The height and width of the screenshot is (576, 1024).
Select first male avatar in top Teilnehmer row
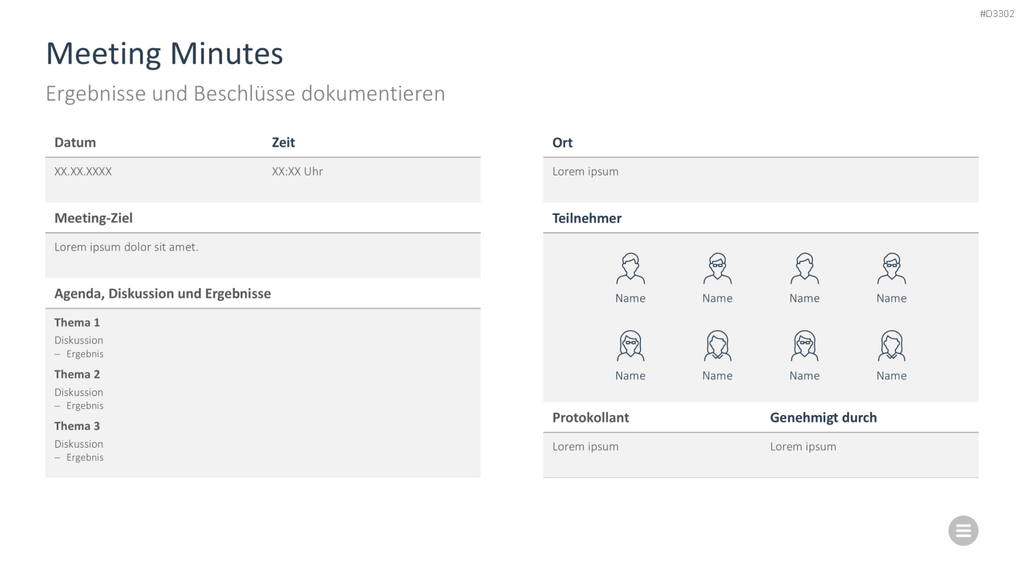coord(630,268)
